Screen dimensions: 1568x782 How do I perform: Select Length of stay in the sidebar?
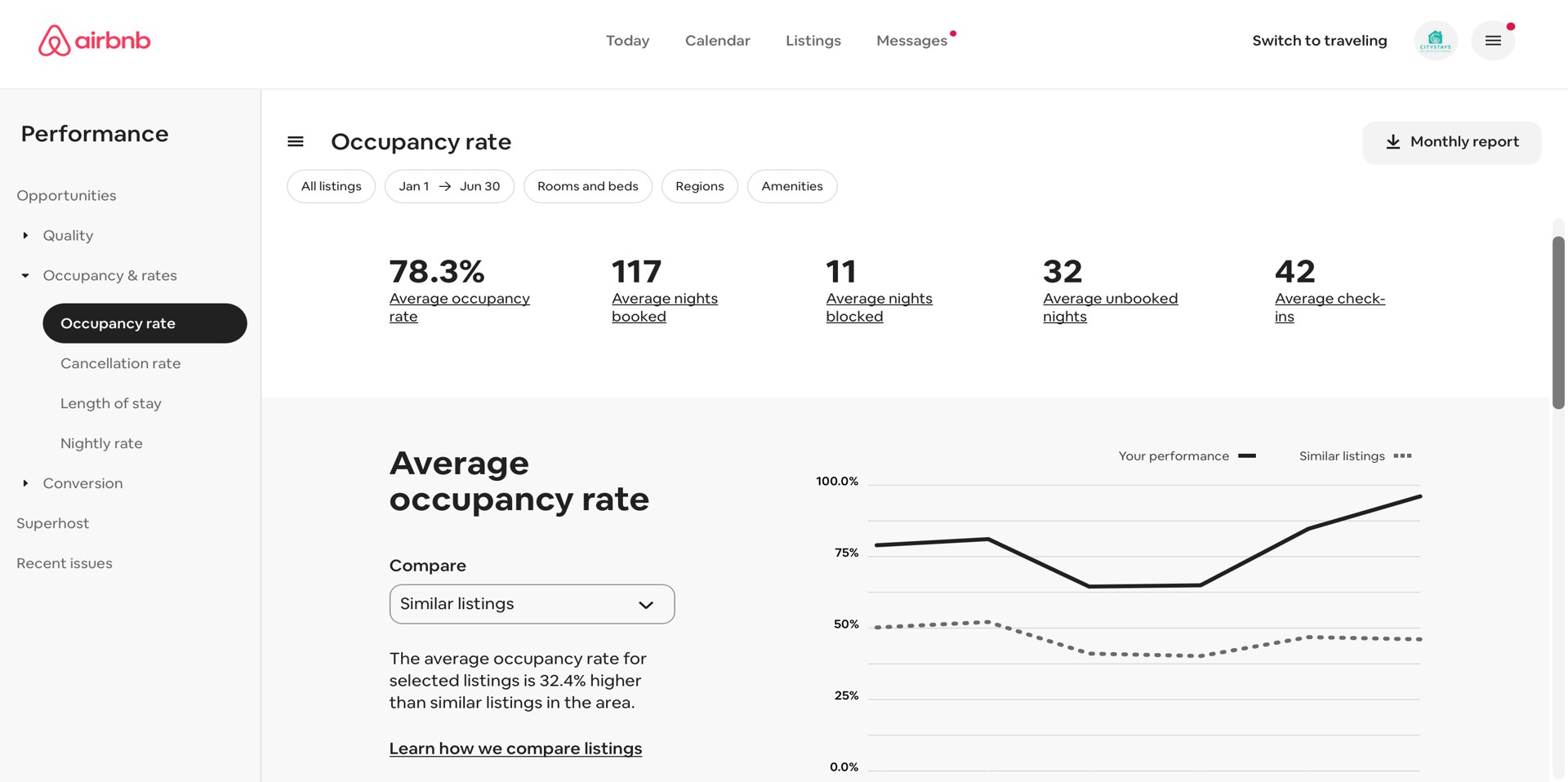click(110, 403)
